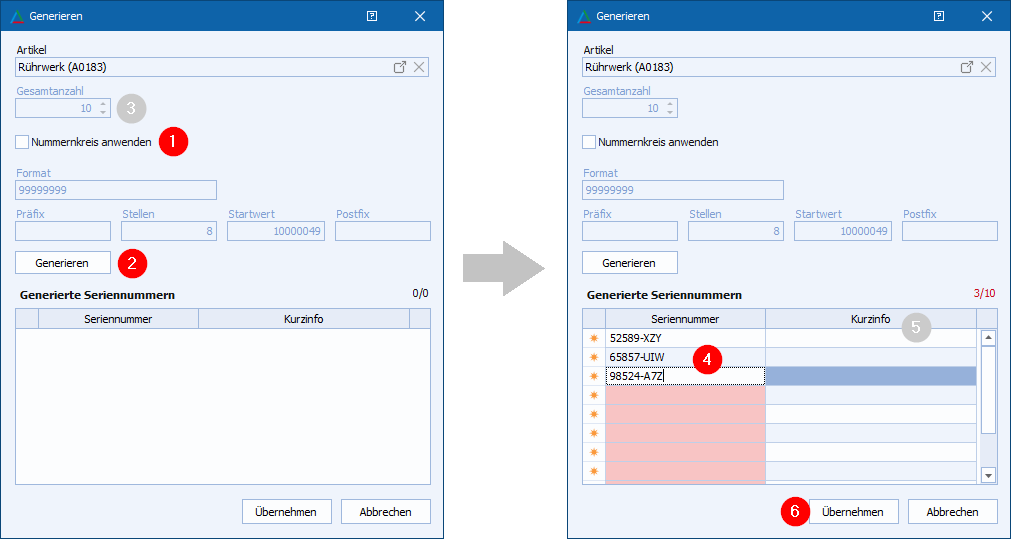1013x539 pixels.
Task: Decrease Gesamtanzahl with down arrow in right dialog
Action: [x=669, y=112]
